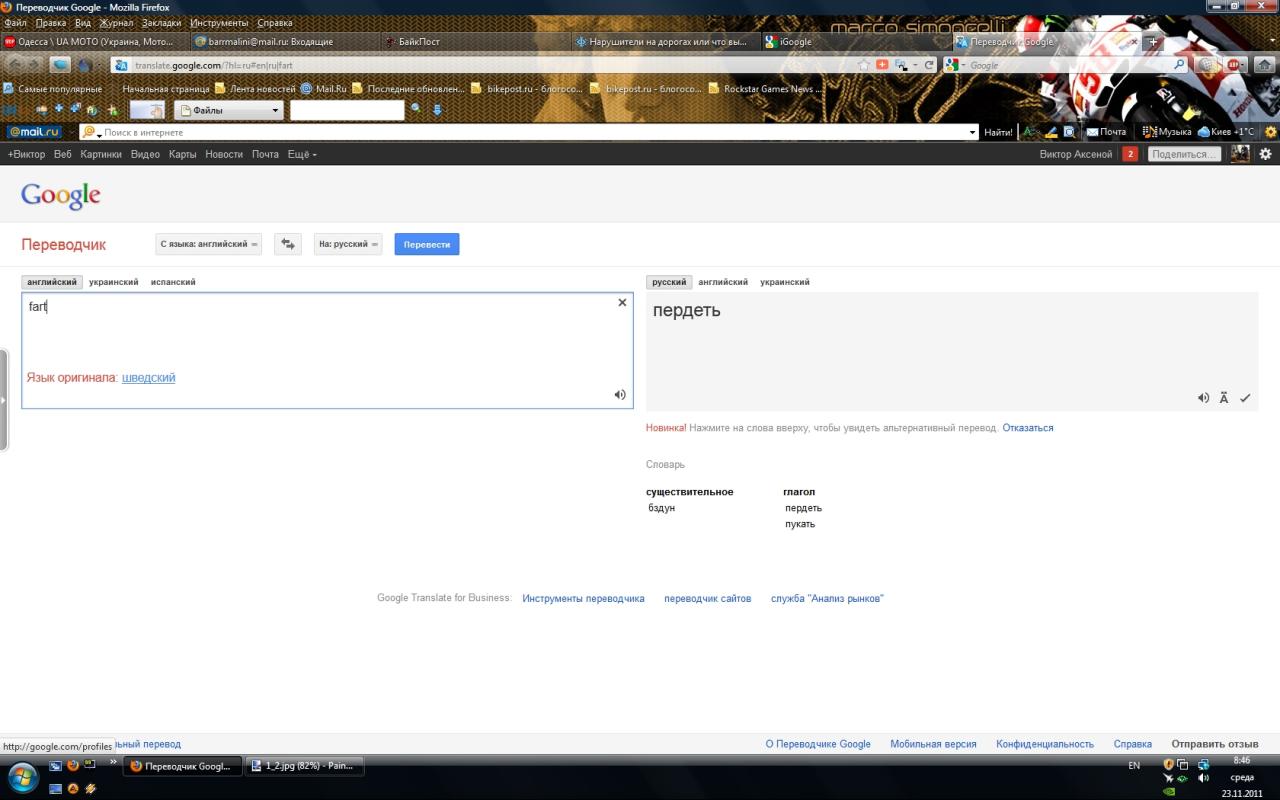This screenshot has width=1280, height=800.
Task: Click the Отправить отзыв link
Action: pyautogui.click(x=1215, y=744)
